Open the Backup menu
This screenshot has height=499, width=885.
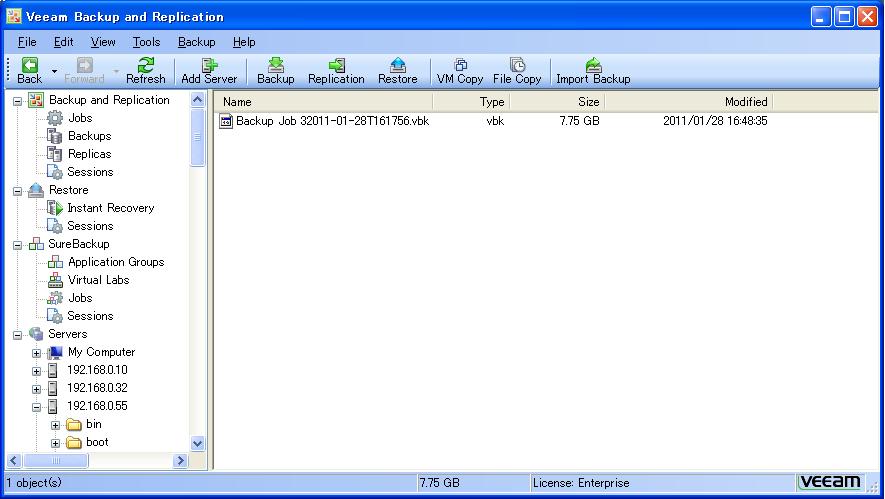tap(196, 42)
